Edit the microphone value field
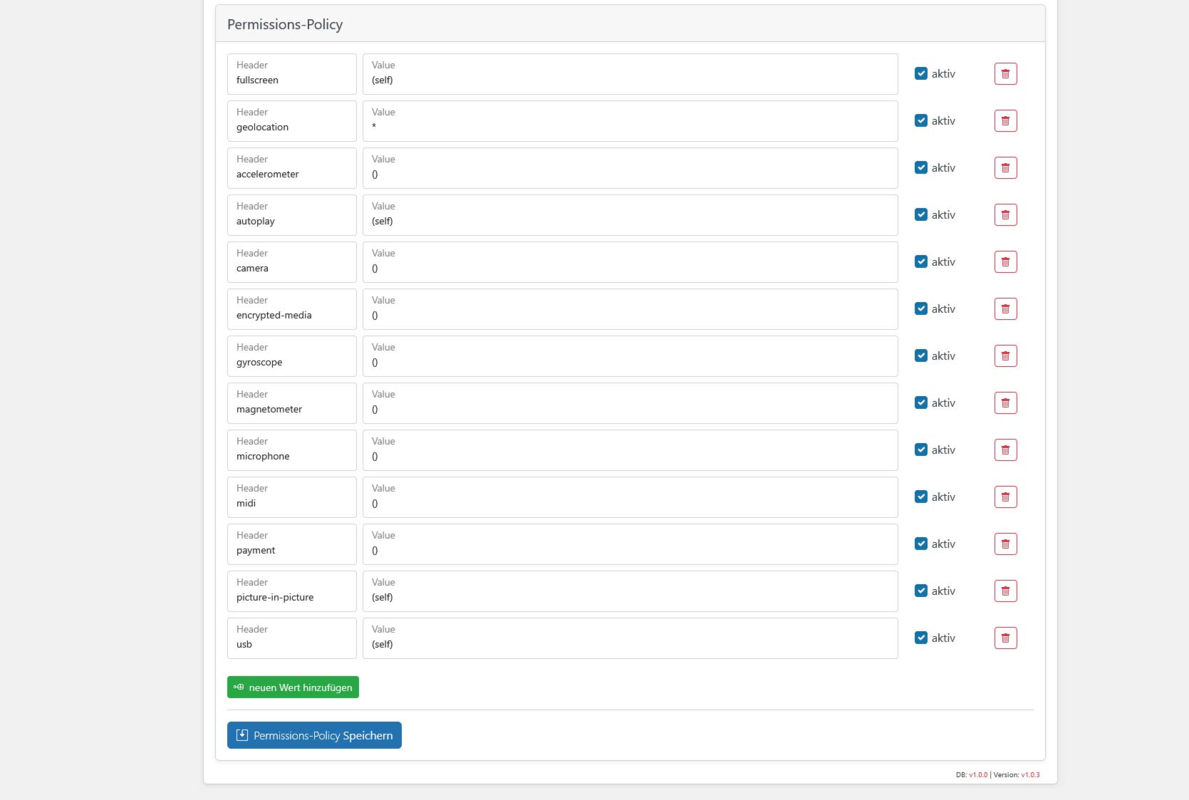This screenshot has width=1189, height=800. tap(630, 450)
